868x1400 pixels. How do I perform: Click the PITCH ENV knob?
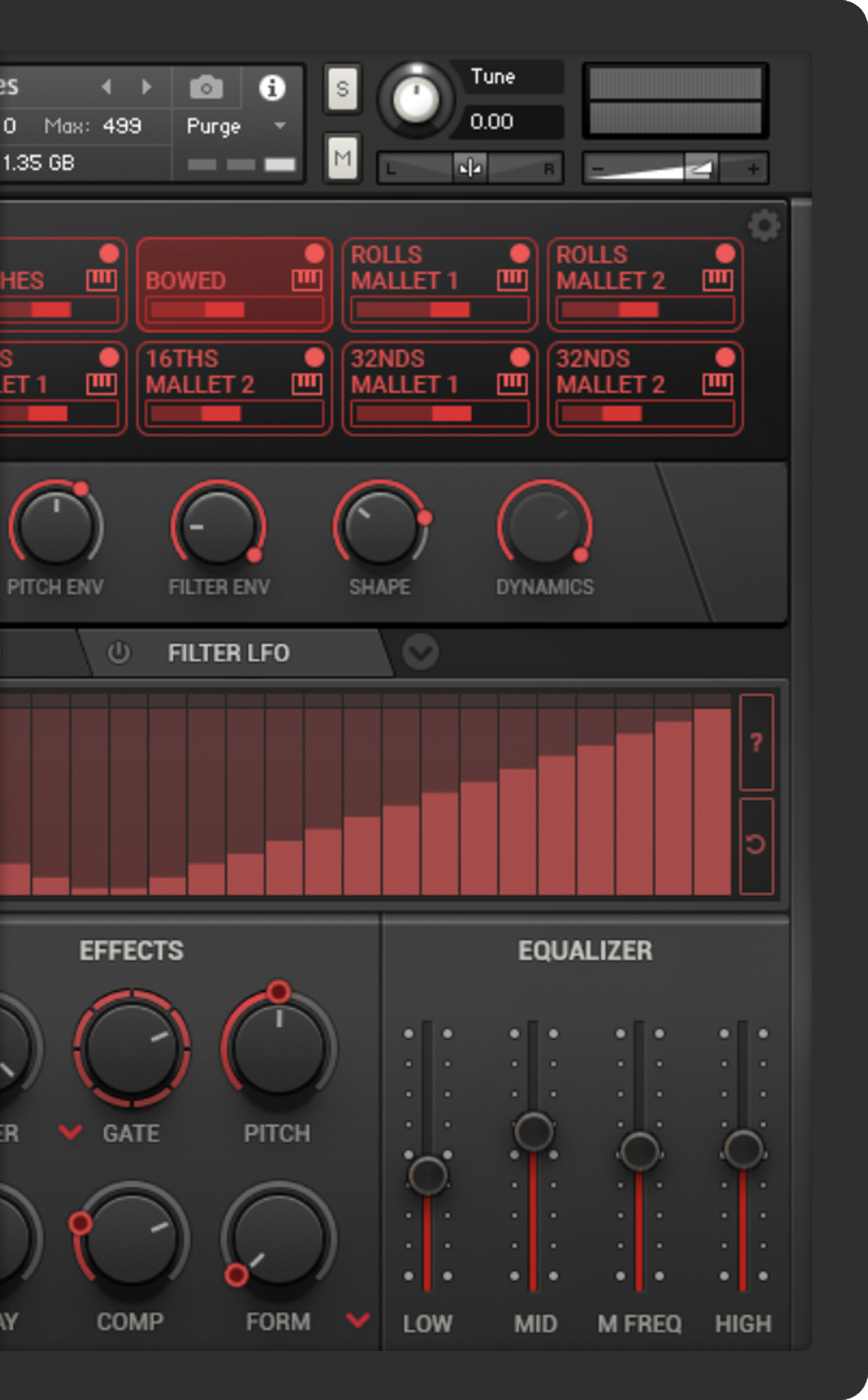tap(56, 527)
